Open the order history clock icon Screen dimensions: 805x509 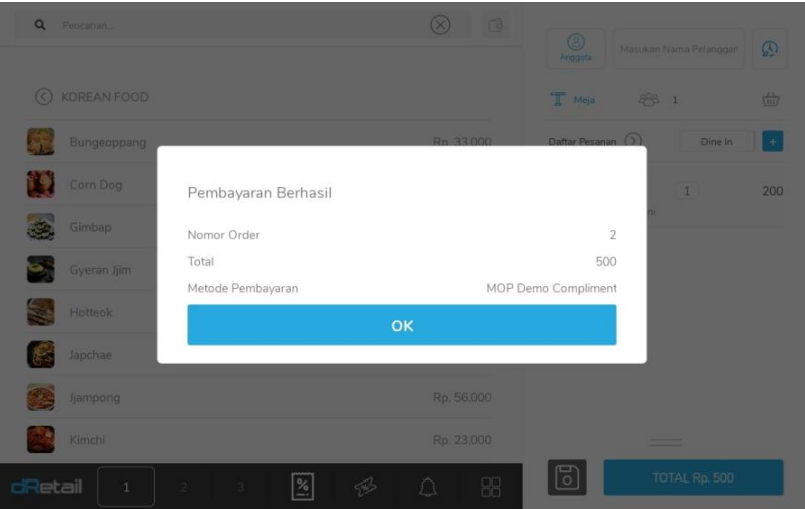[x=769, y=49]
